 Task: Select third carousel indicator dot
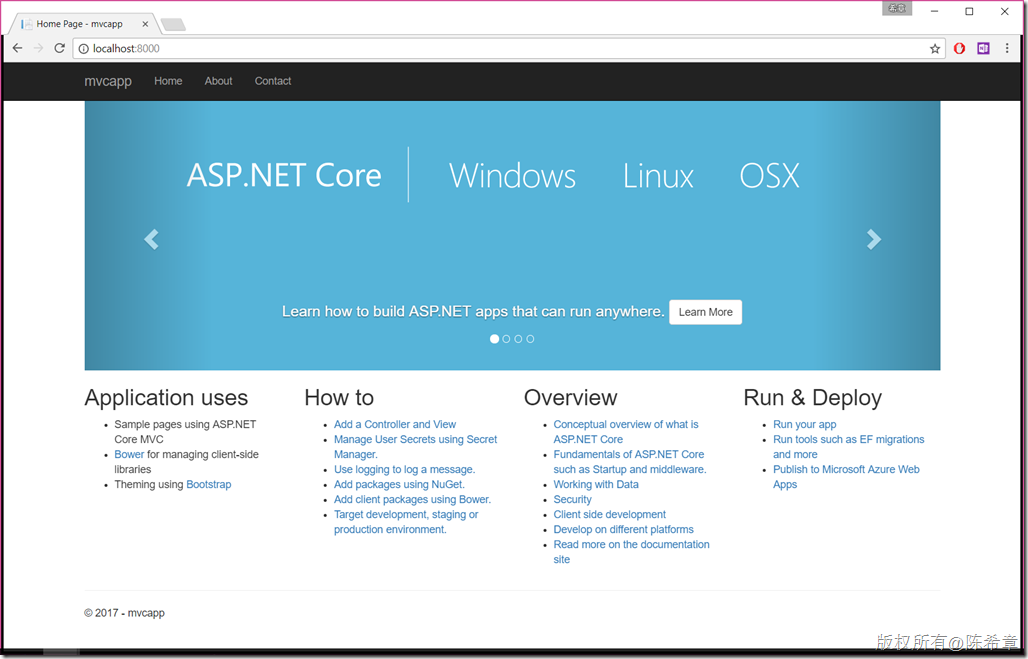tap(518, 339)
